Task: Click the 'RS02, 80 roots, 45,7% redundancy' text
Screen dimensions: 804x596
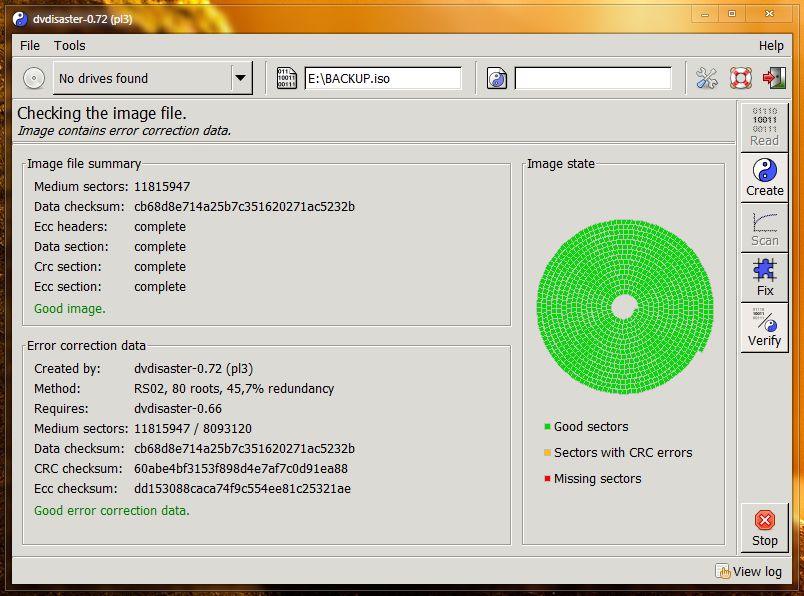Action: tap(234, 389)
